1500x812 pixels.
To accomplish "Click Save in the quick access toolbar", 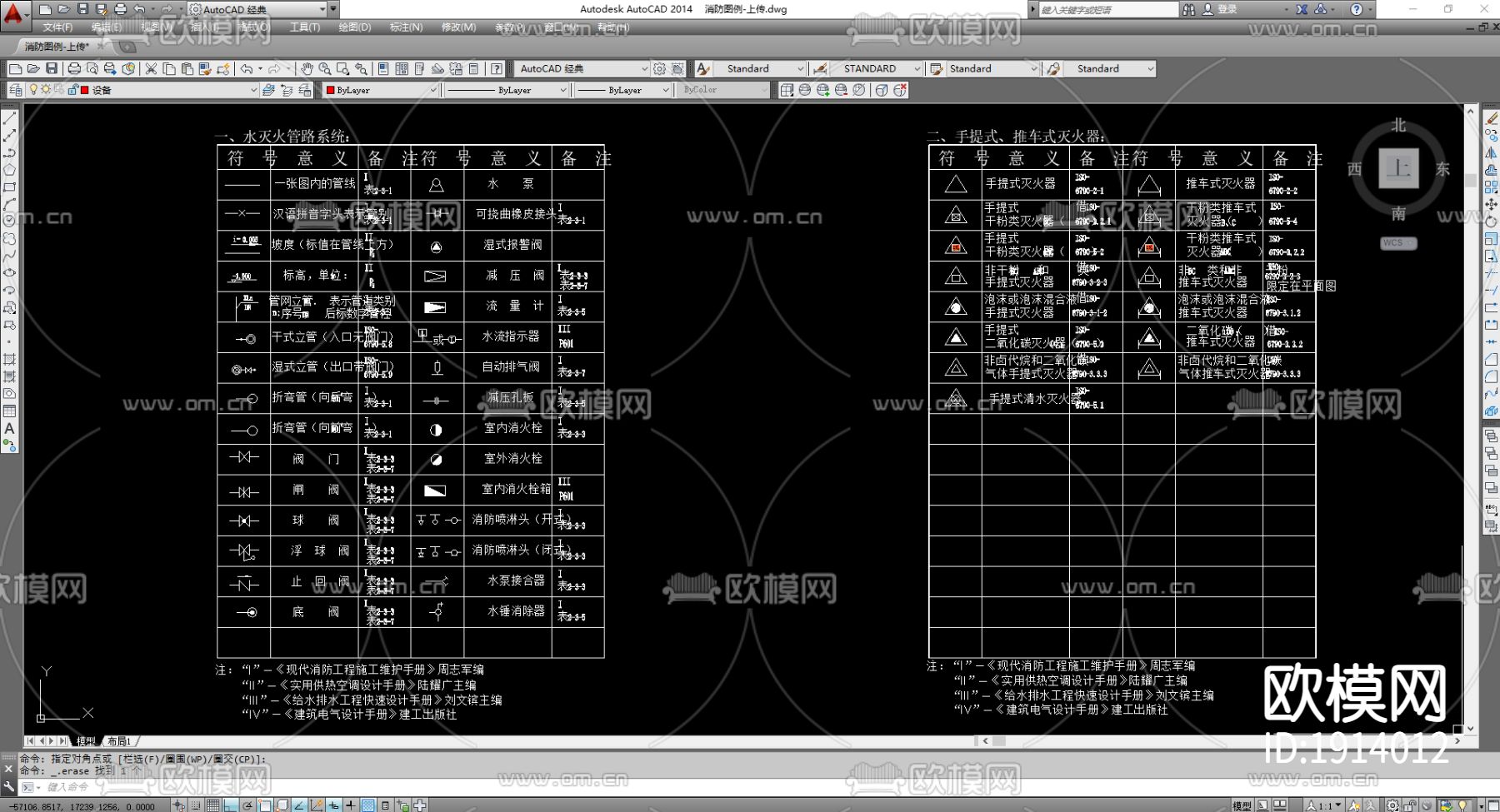I will click(82, 9).
